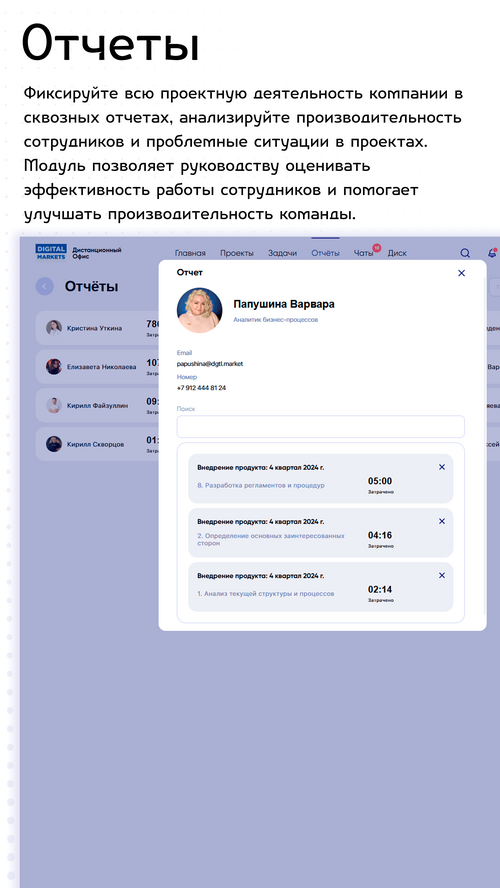The image size is (500, 888).
Task: Select the Кирилл Скворцов row name
Action: pyautogui.click(x=95, y=445)
